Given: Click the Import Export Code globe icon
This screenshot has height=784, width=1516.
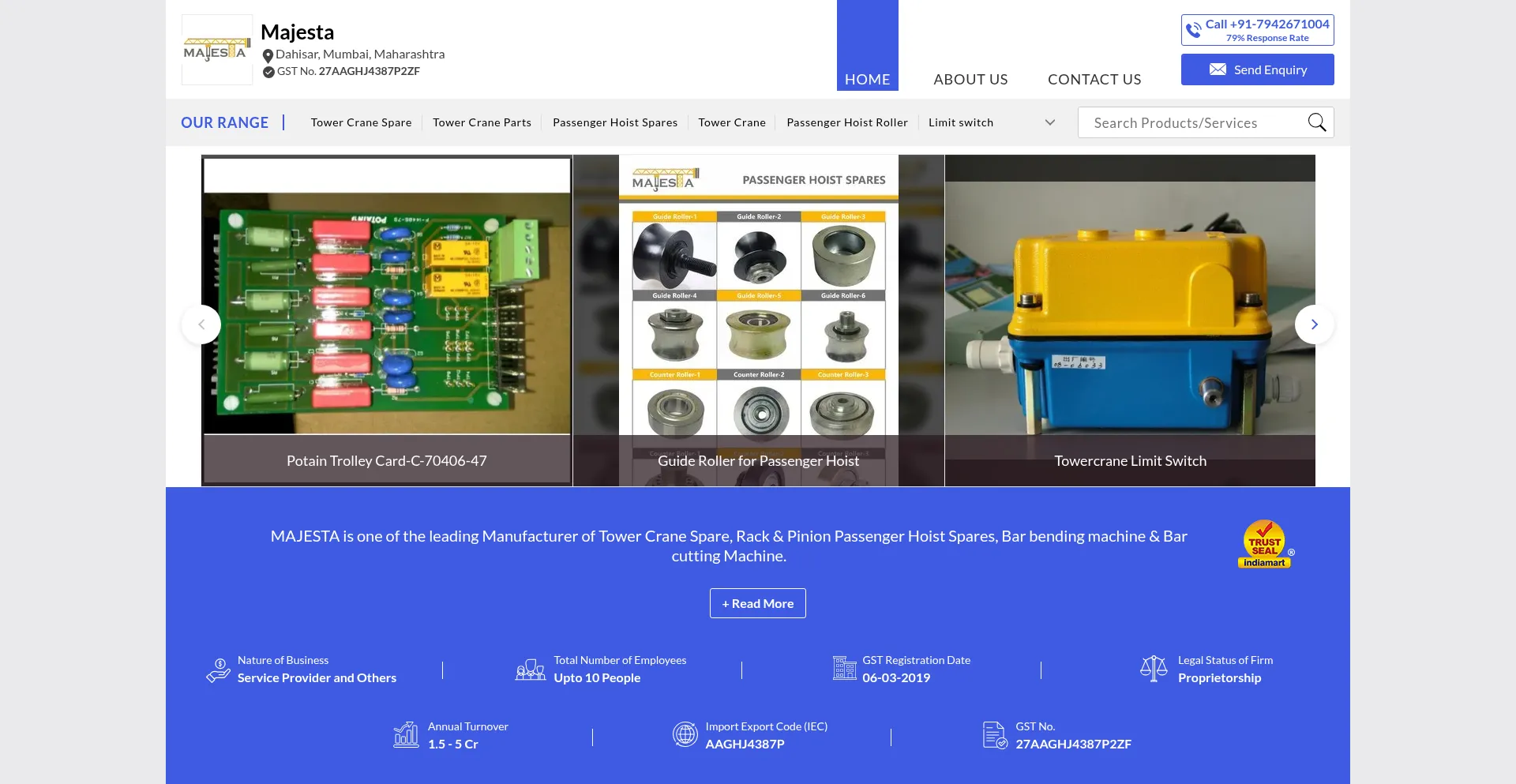Looking at the screenshot, I should pyautogui.click(x=685, y=734).
